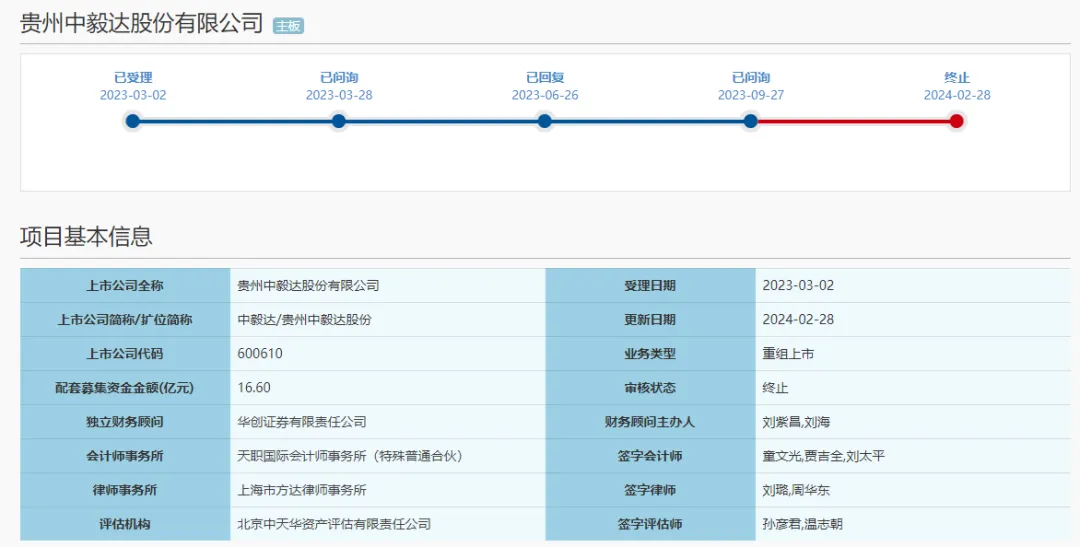Click 天职国际会计师事务所（特殊普通合伙） value
This screenshot has height=547, width=1080.
click(x=350, y=456)
